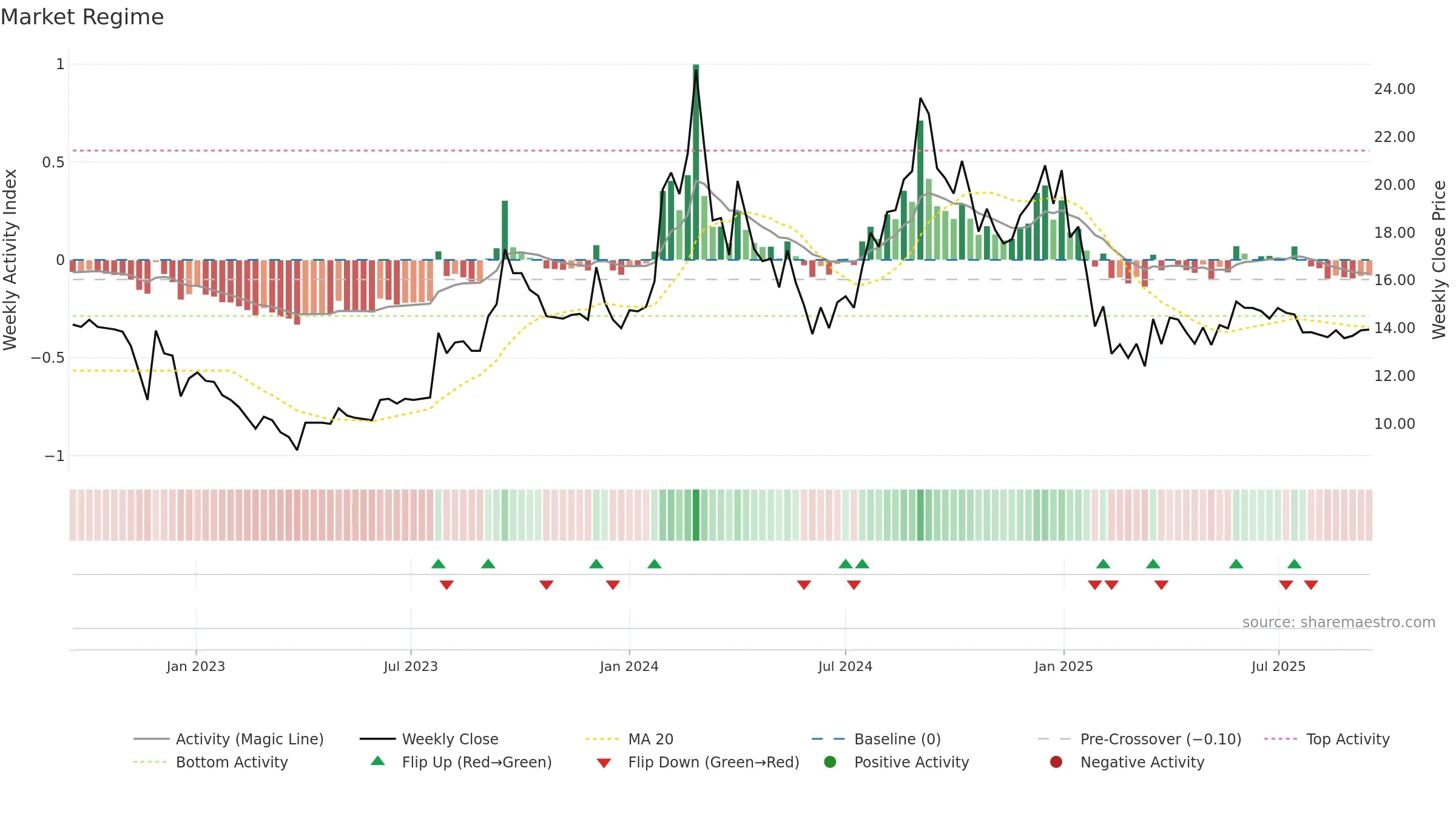Toggle the Baseline (0) legend entry
The height and width of the screenshot is (819, 1456).
pos(876,739)
